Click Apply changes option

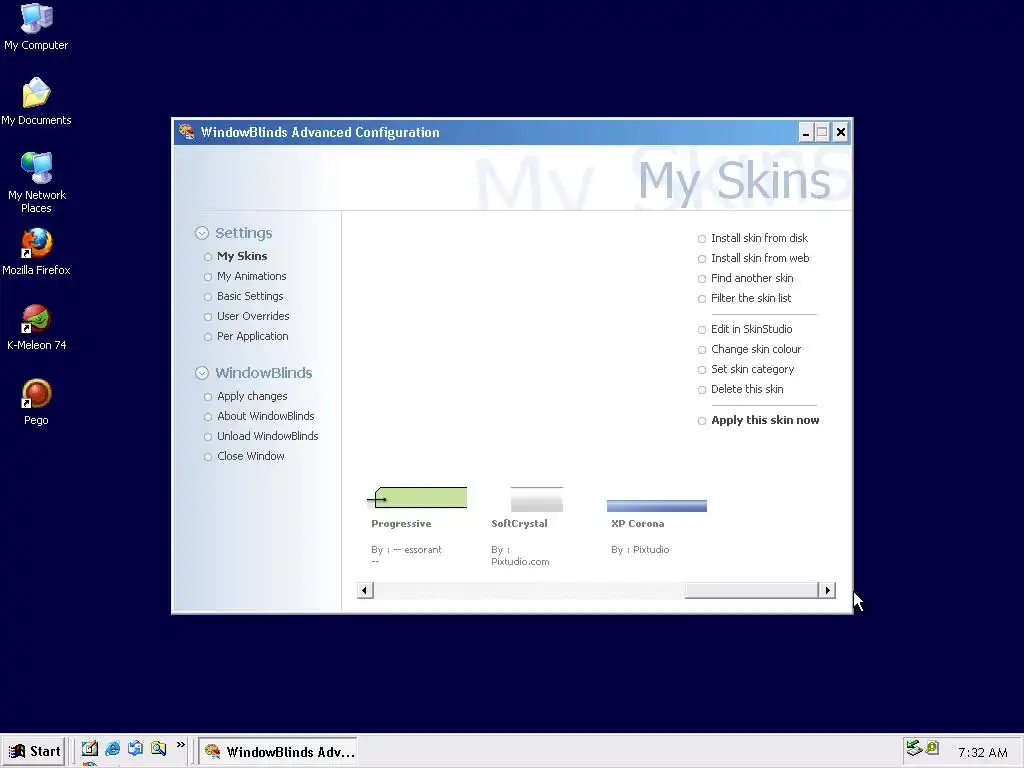coord(252,396)
